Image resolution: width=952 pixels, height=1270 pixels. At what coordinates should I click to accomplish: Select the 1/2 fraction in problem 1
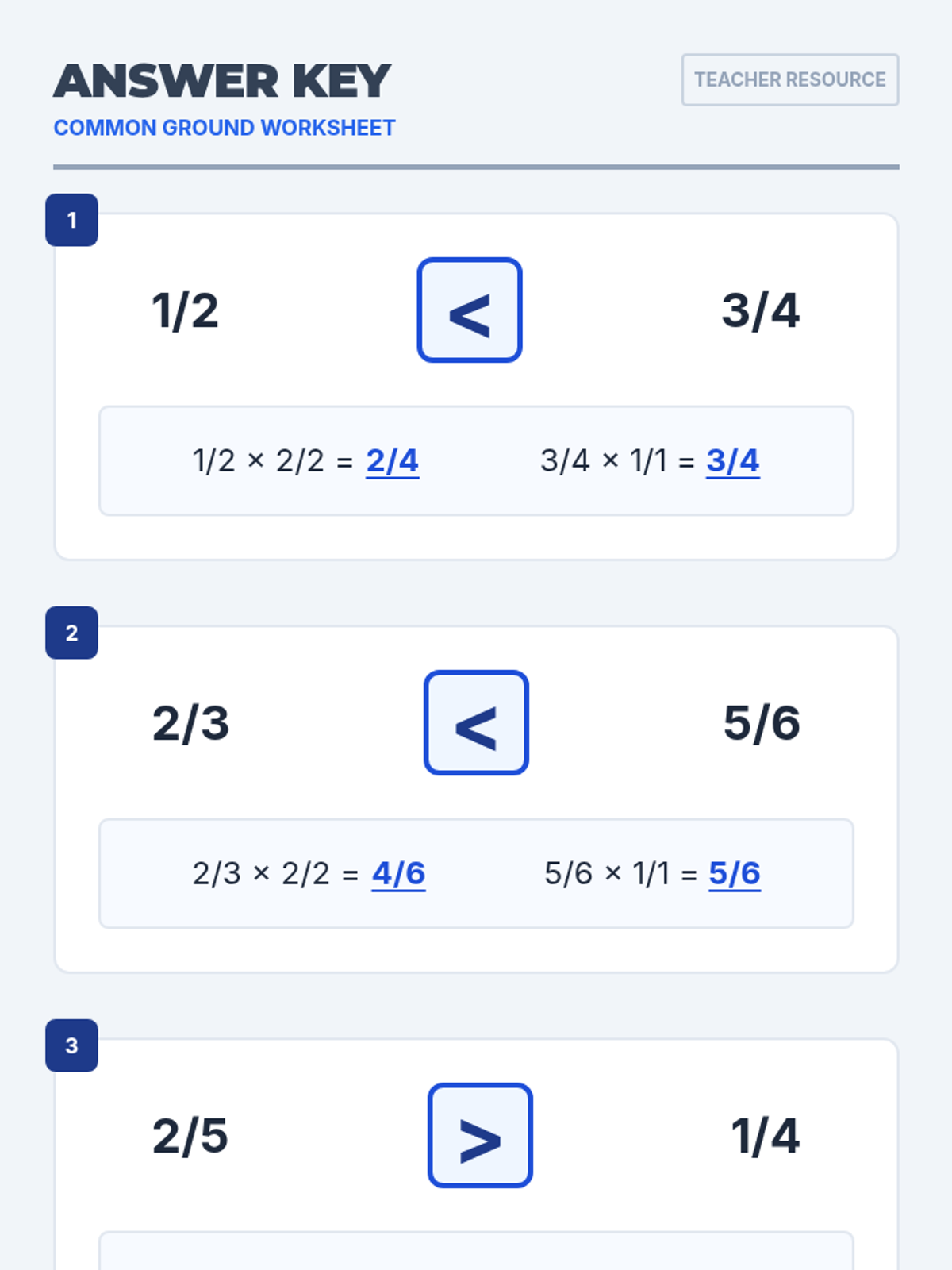[185, 310]
